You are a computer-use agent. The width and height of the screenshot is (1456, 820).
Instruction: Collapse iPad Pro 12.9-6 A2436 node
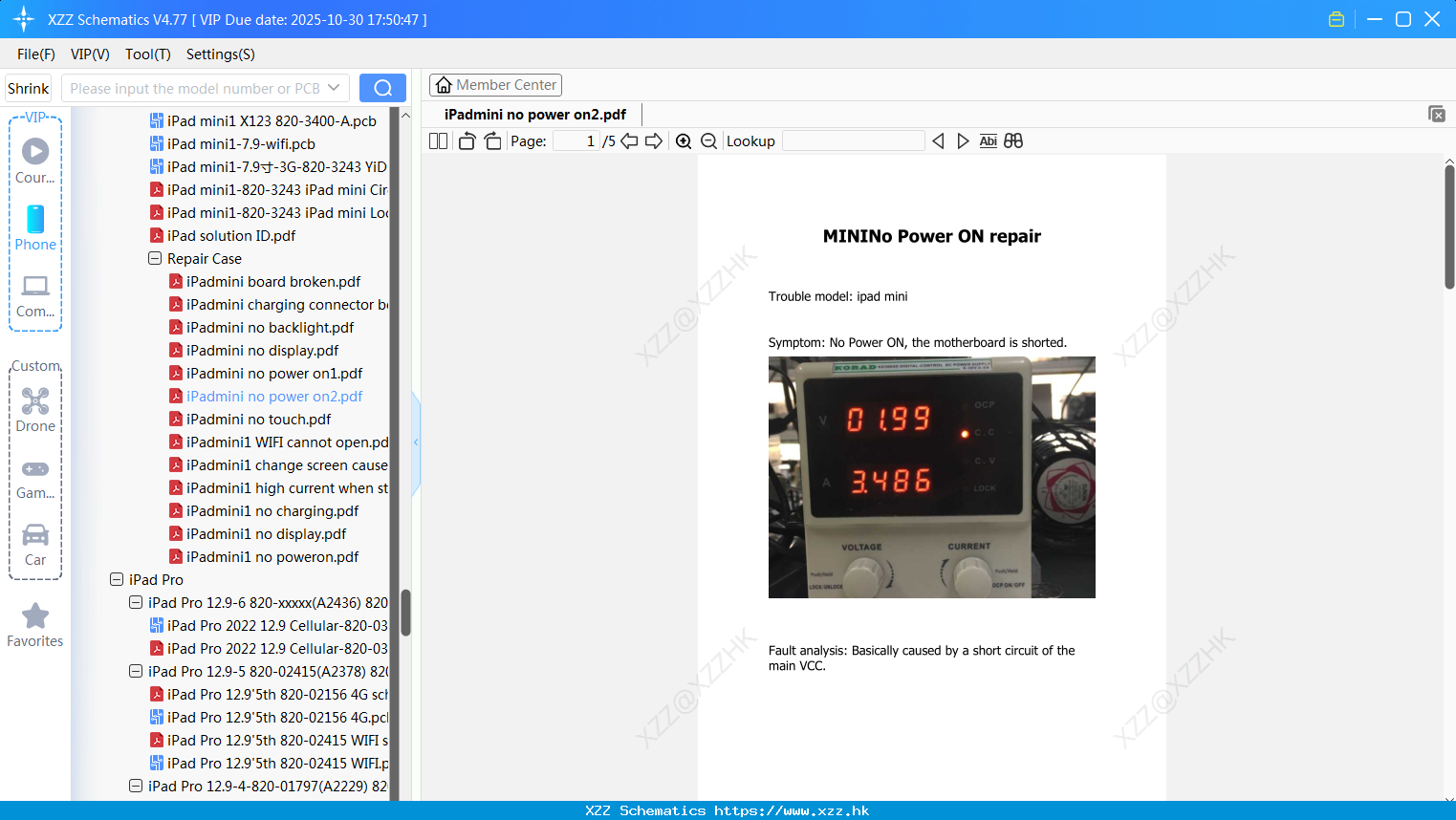point(136,603)
